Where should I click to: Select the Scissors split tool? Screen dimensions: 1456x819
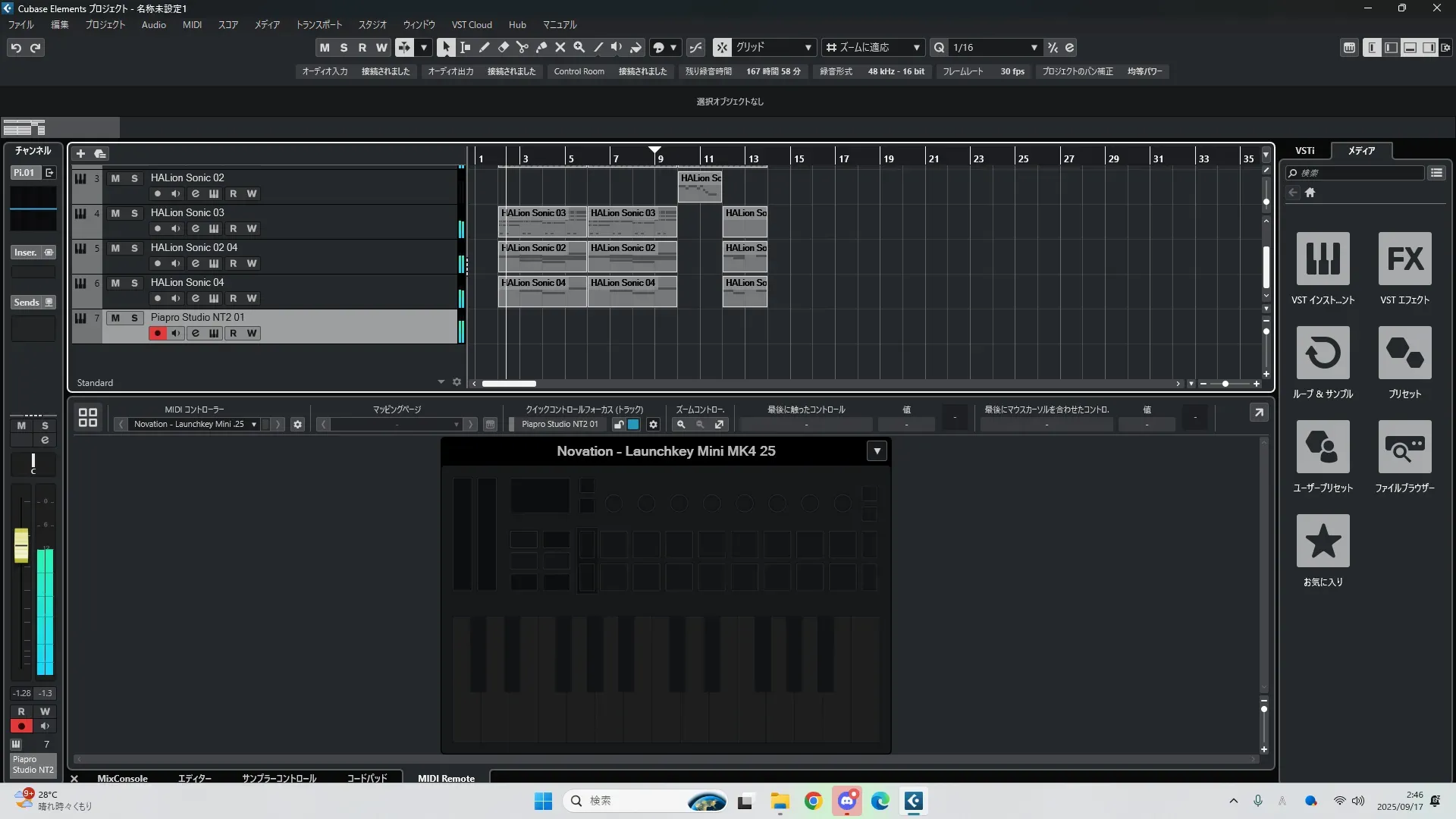point(522,47)
